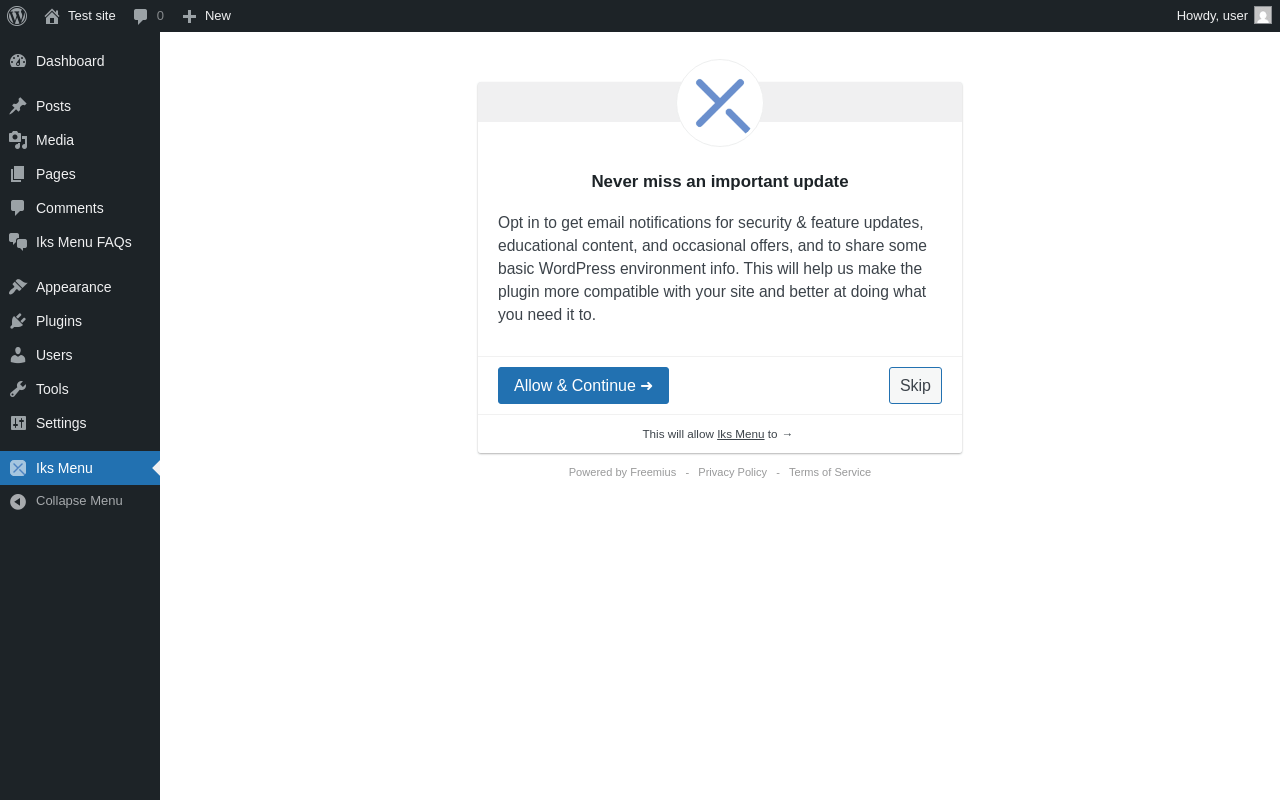Screen dimensions: 1280x800
Task: Click the plus icon next to New
Action: 189,16
